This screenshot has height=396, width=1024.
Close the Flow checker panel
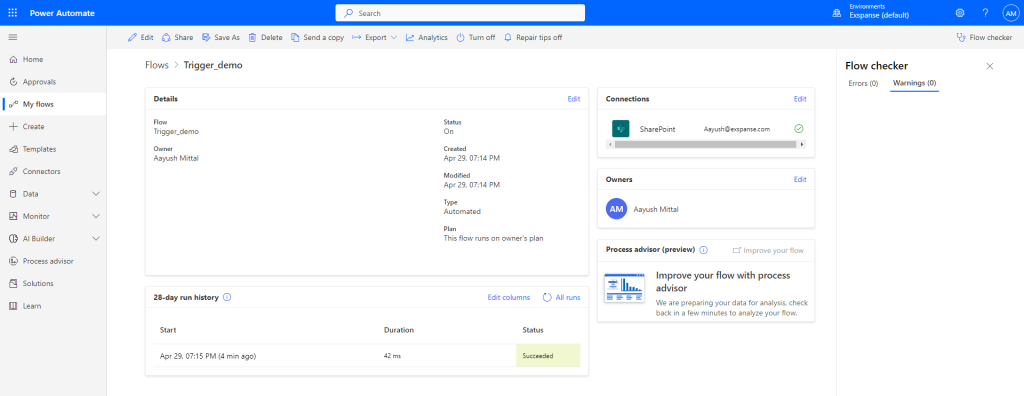coord(989,66)
